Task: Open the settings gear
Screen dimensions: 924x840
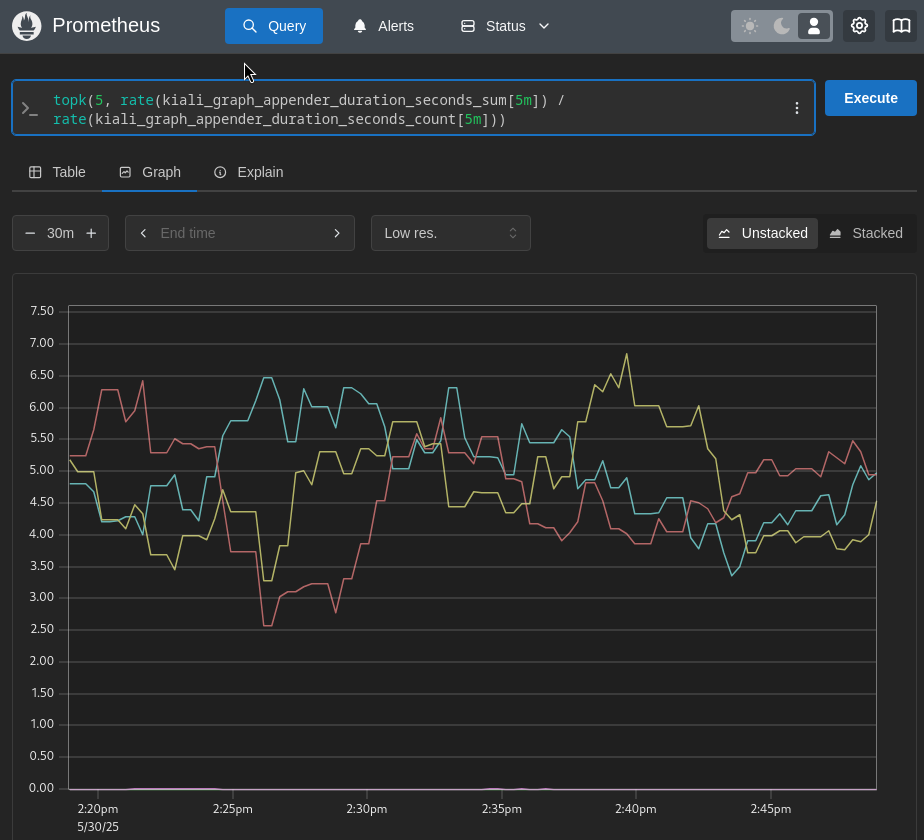Action: [859, 26]
